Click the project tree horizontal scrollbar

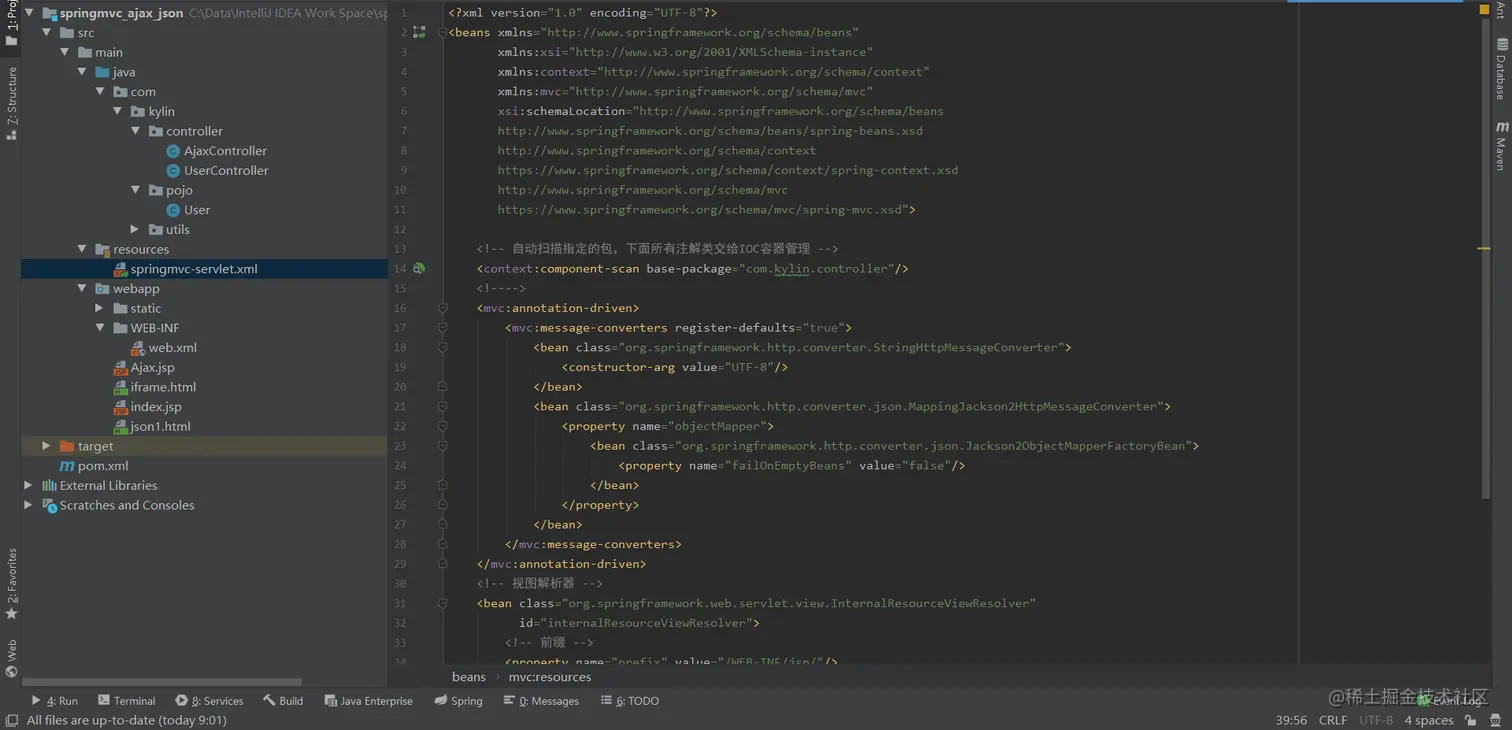[161, 683]
